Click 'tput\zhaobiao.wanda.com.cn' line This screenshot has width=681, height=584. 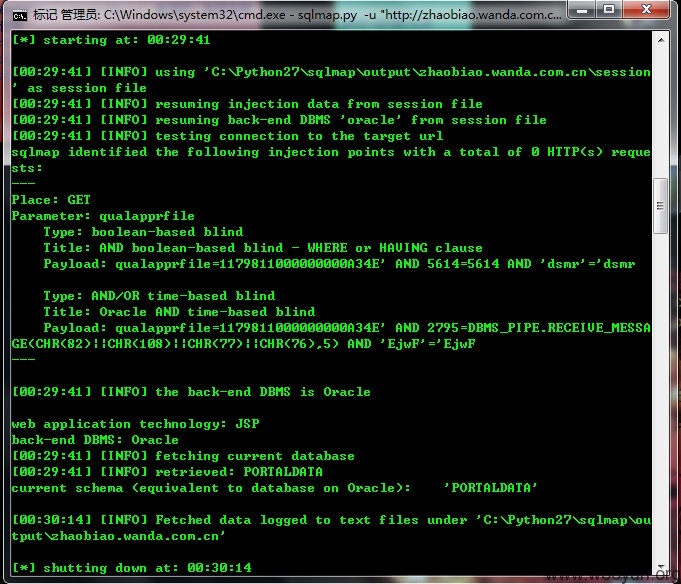tap(118, 536)
